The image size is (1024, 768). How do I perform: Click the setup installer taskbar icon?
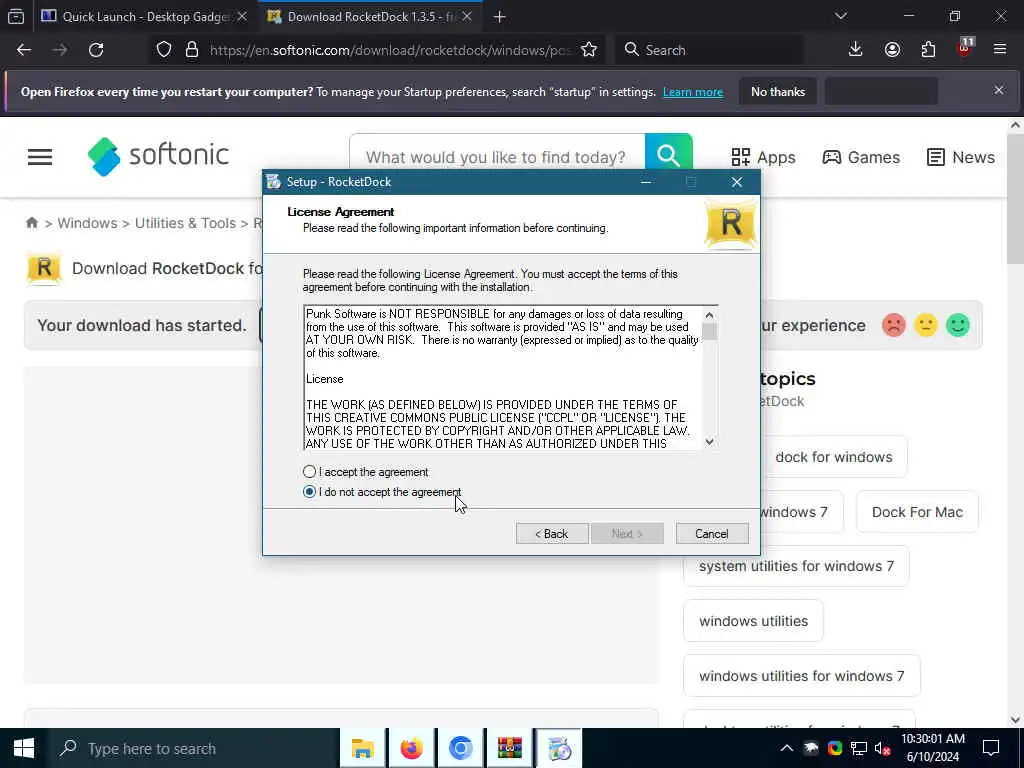(559, 748)
